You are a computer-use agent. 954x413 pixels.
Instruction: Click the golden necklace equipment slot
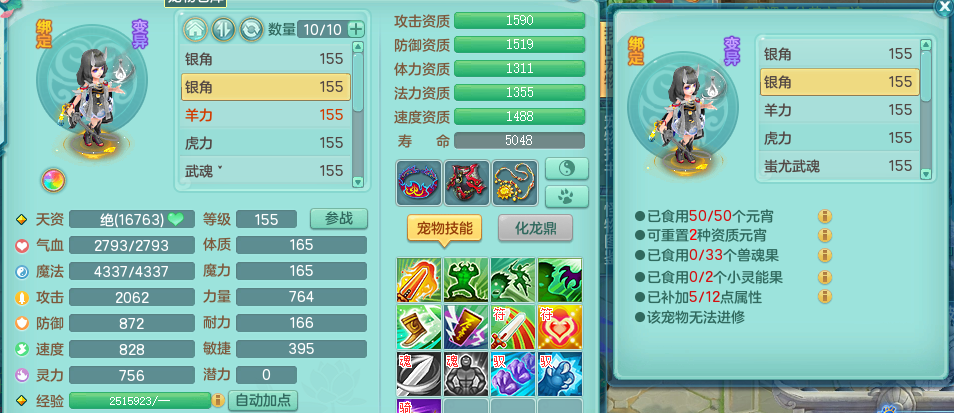(x=515, y=182)
